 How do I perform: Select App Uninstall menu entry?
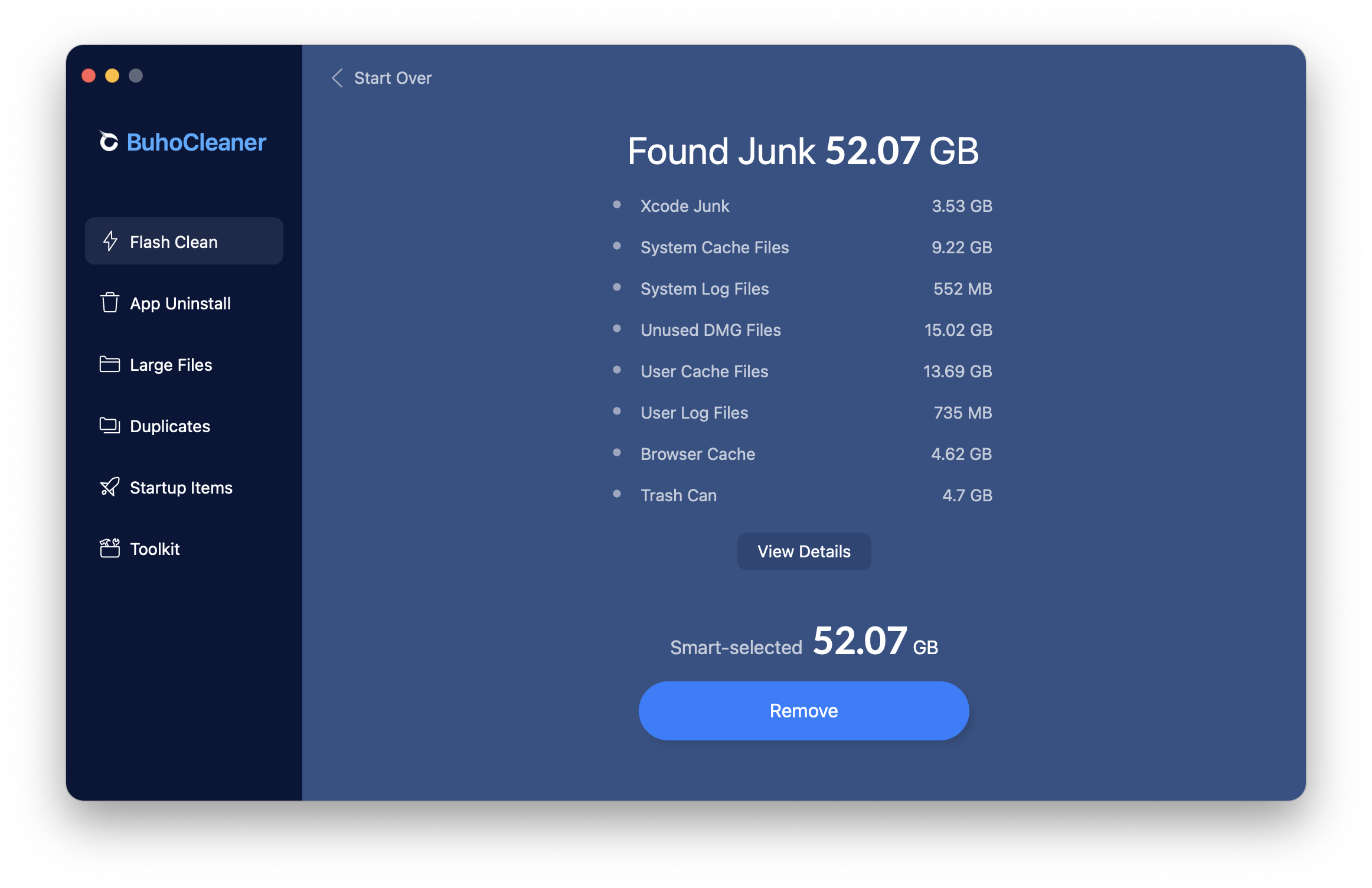[x=179, y=304]
